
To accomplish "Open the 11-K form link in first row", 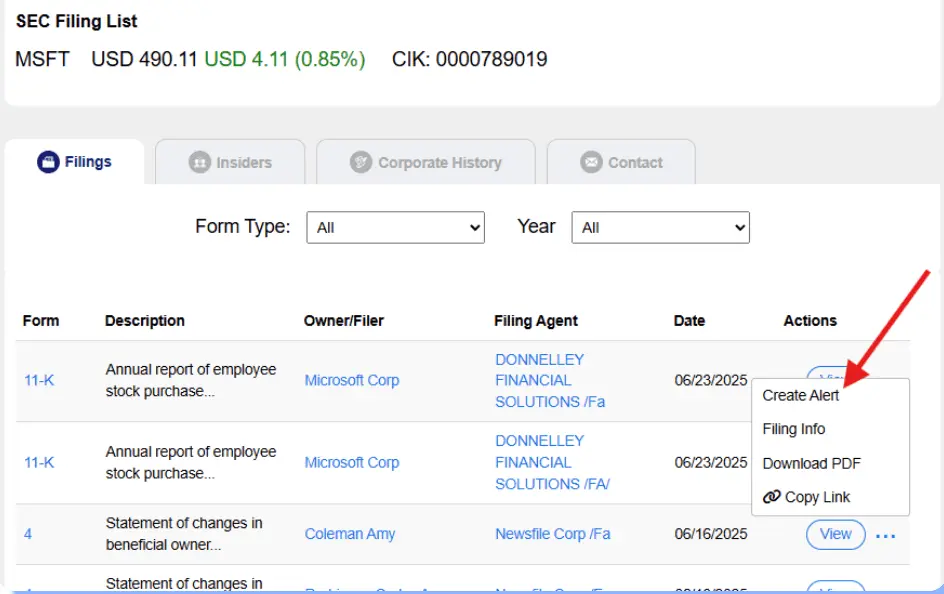I will pyautogui.click(x=39, y=380).
